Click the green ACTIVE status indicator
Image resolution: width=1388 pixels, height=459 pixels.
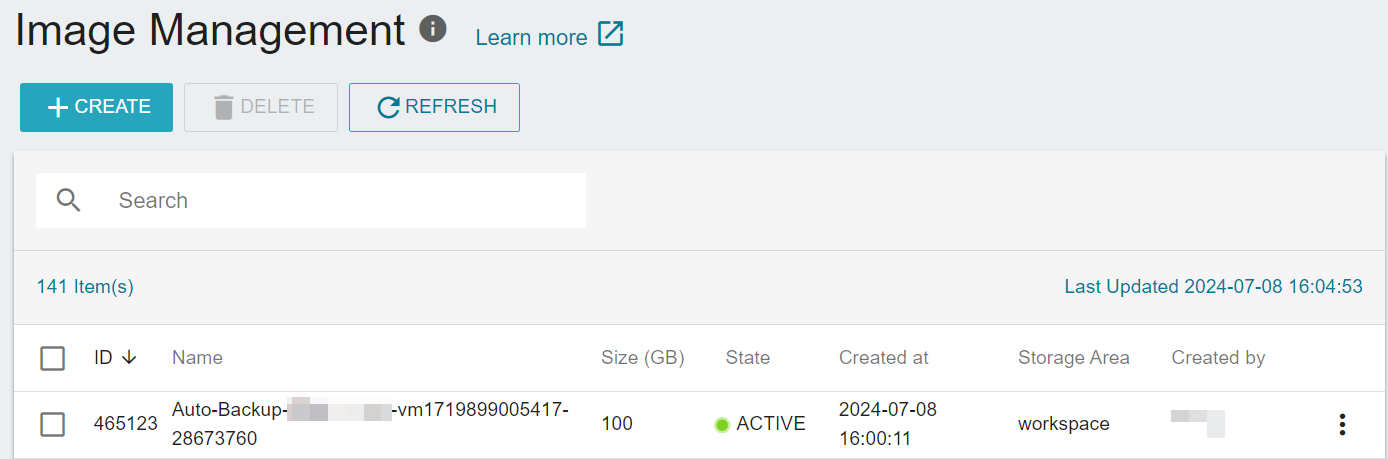[x=722, y=425]
